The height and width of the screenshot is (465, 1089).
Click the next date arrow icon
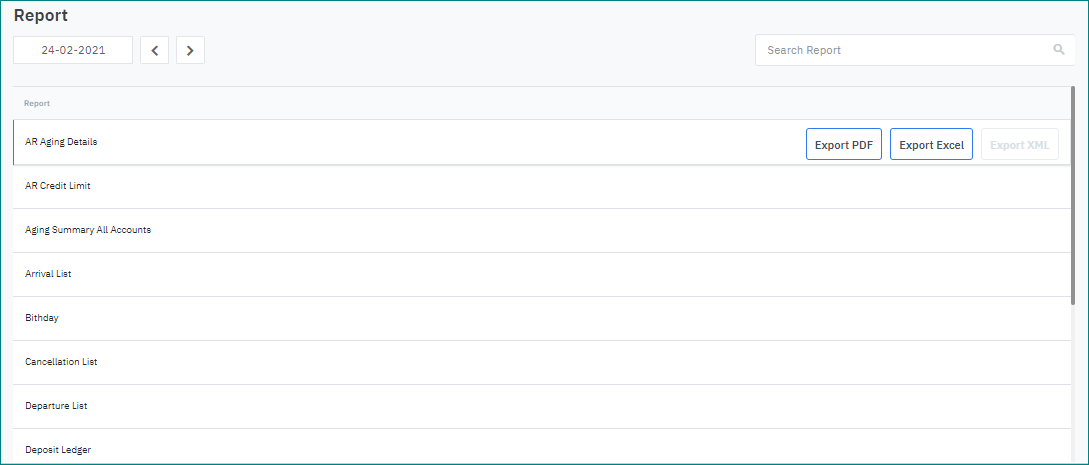190,50
